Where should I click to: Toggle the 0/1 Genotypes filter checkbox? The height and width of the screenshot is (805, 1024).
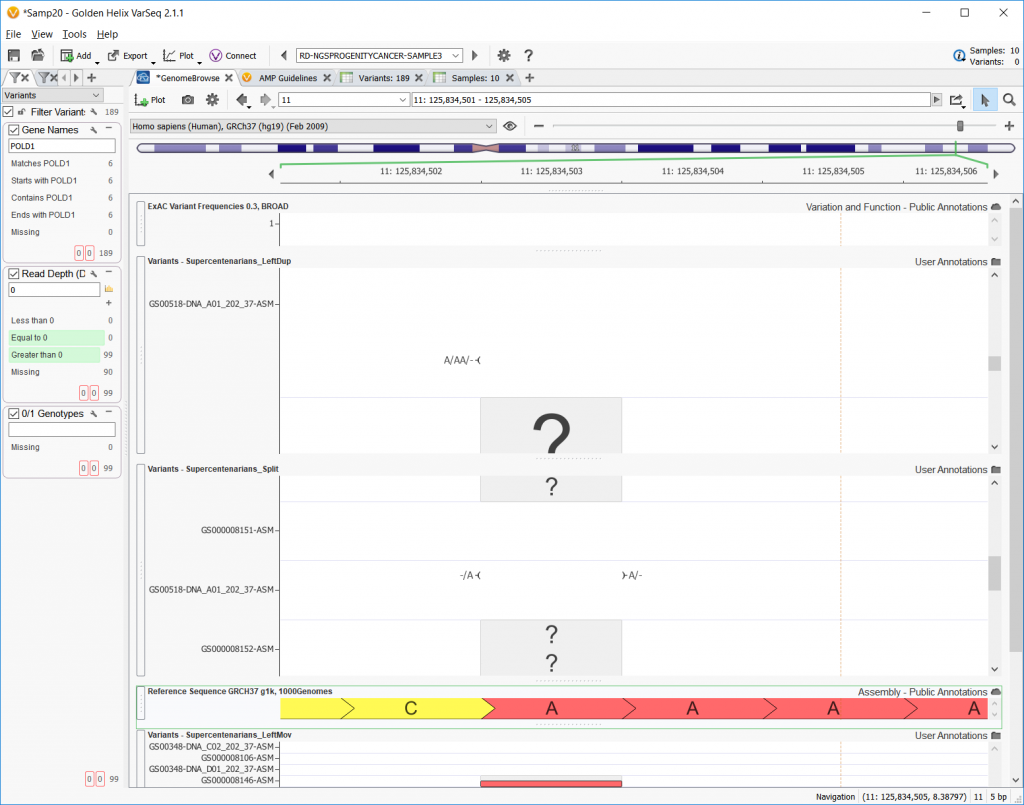(11, 413)
